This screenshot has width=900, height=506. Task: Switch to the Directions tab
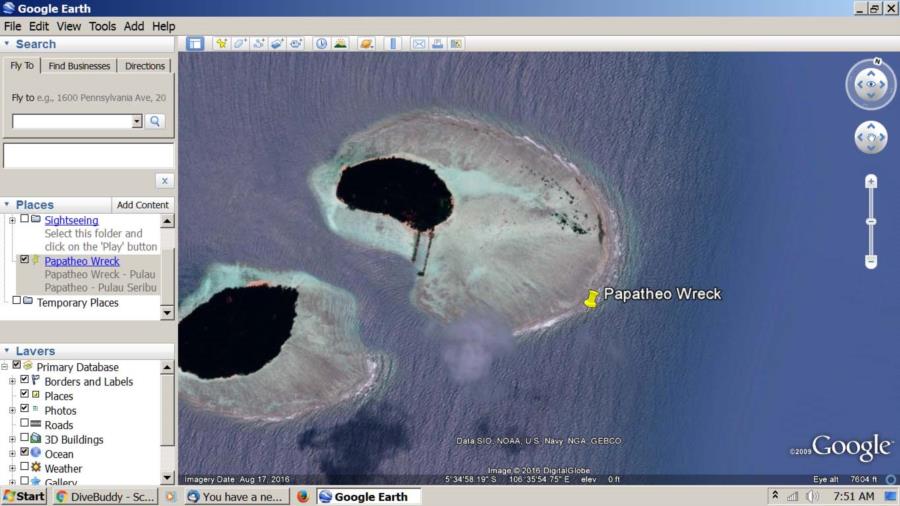[x=145, y=66]
